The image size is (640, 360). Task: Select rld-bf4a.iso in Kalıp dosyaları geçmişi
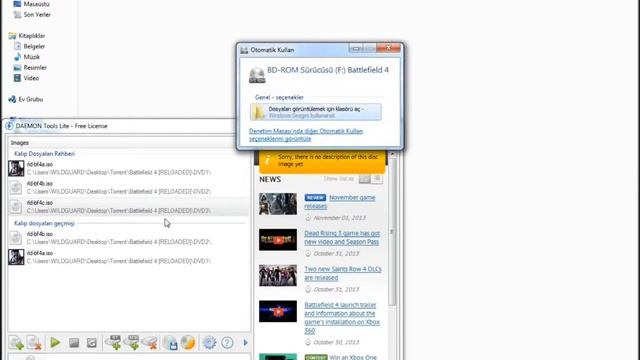pos(128,257)
